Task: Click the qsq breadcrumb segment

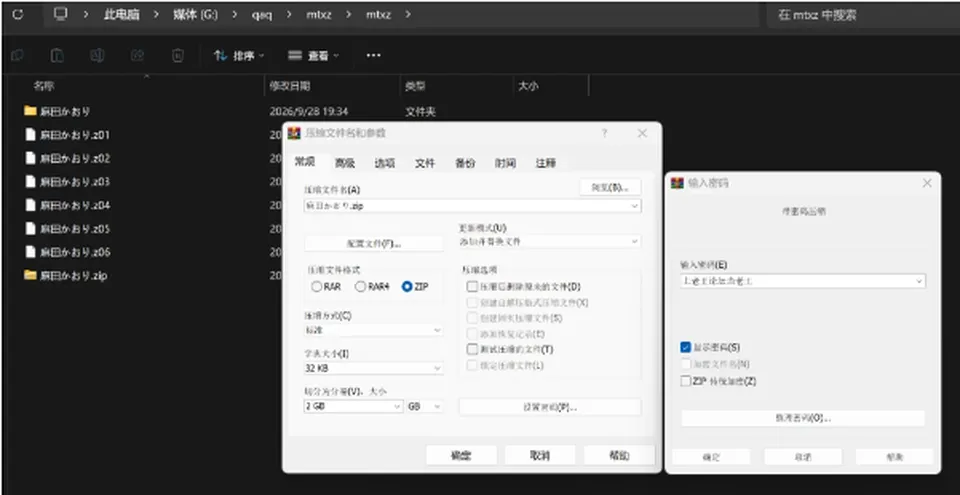Action: (262, 15)
